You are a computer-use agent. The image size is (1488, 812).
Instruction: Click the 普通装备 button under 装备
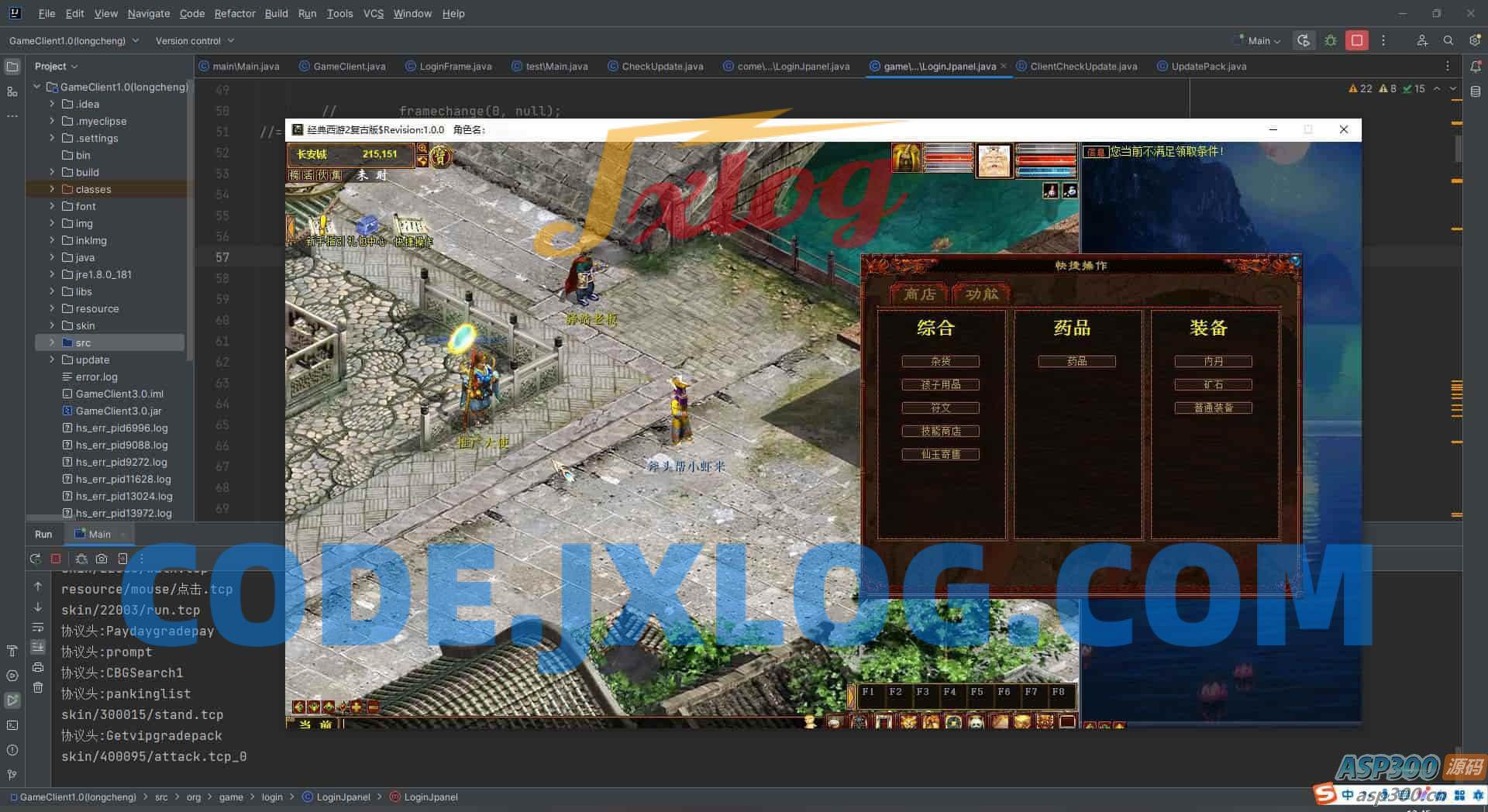tap(1213, 408)
